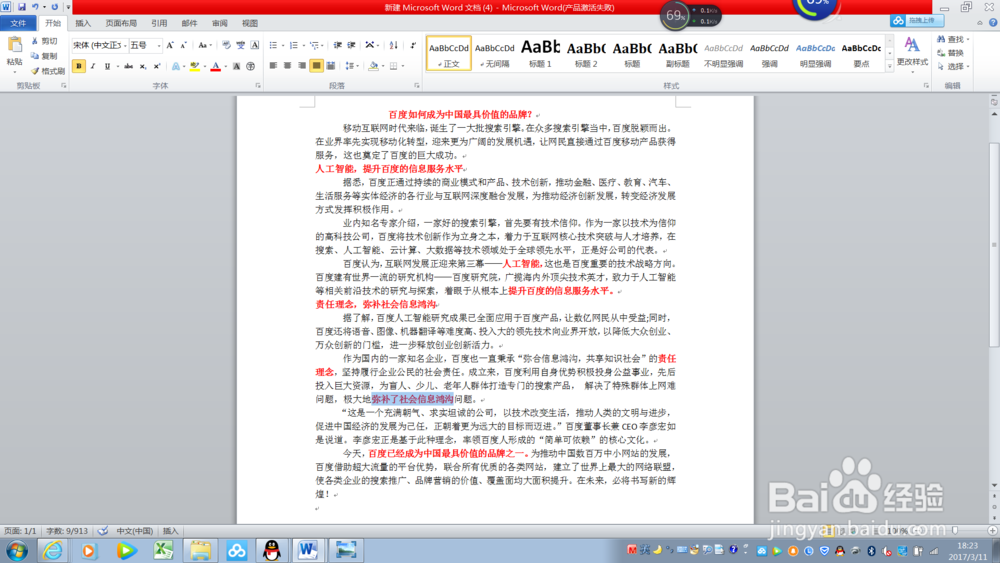Toggle subscript formatting
The width and height of the screenshot is (1000, 563).
pos(143,66)
